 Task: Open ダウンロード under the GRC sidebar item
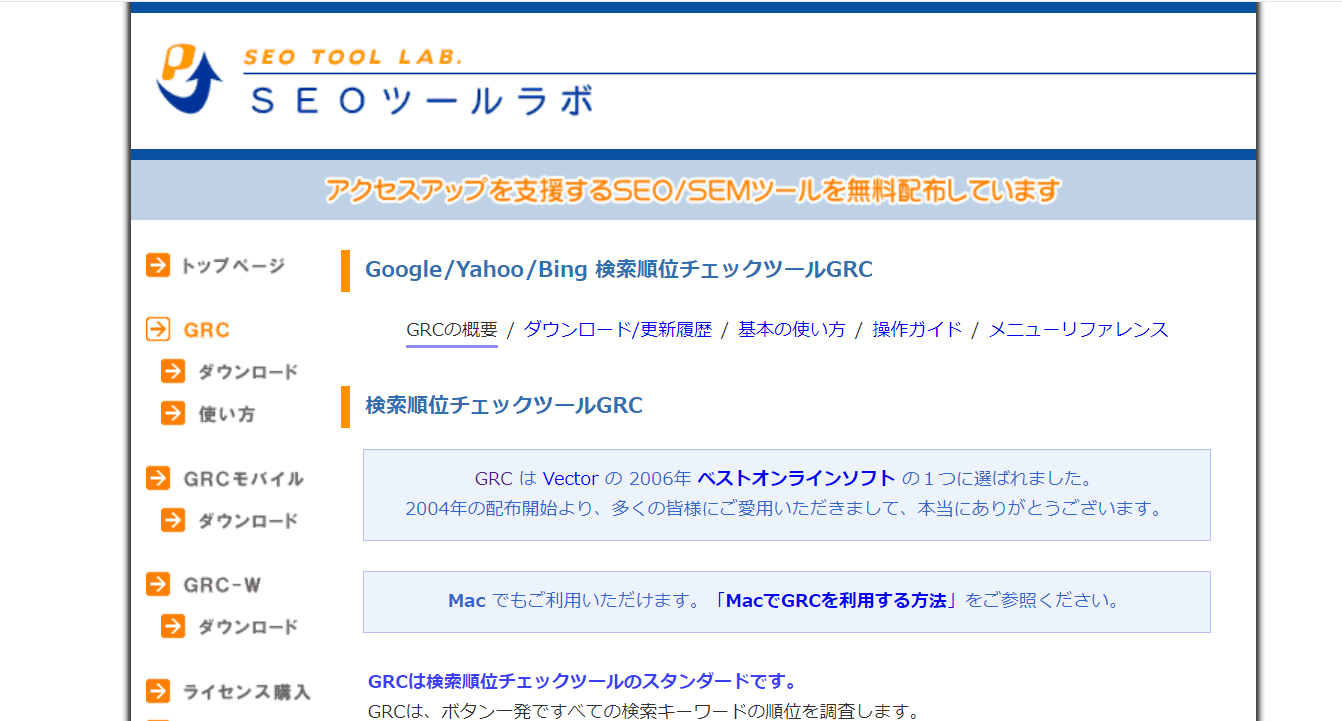(248, 372)
